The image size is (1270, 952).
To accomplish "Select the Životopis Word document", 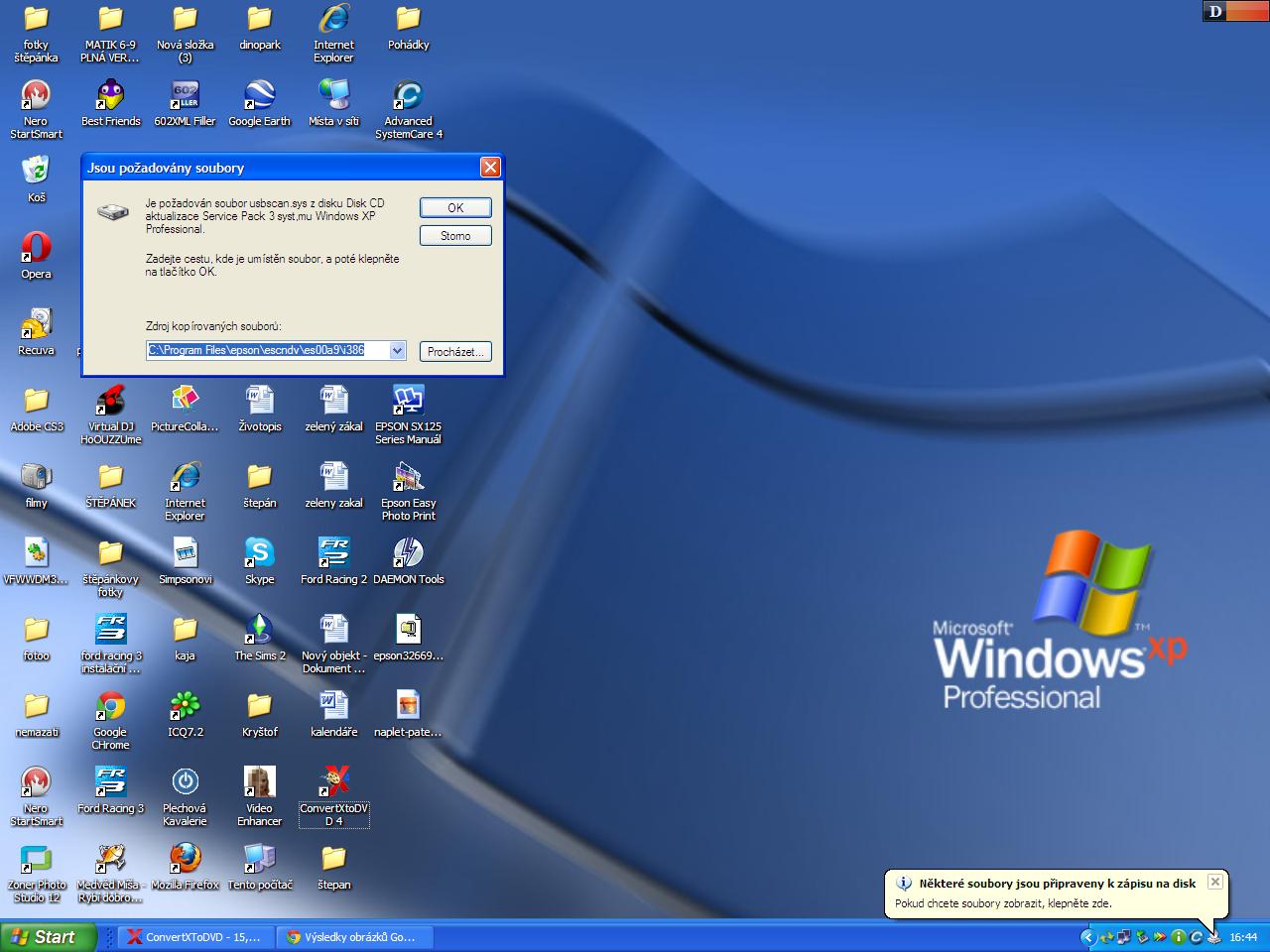I will pyautogui.click(x=260, y=409).
